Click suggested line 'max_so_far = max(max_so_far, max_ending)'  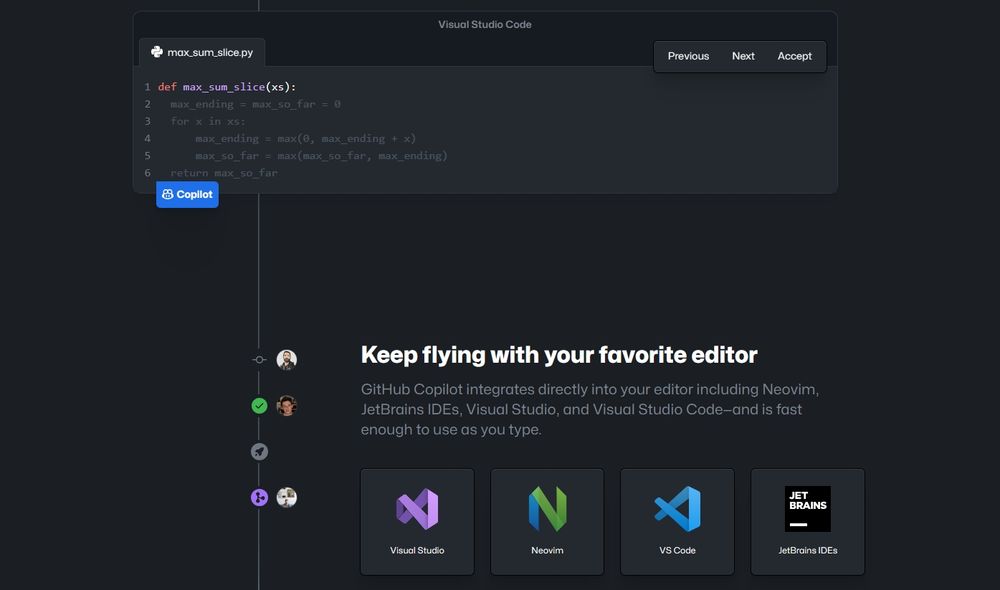click(x=321, y=156)
